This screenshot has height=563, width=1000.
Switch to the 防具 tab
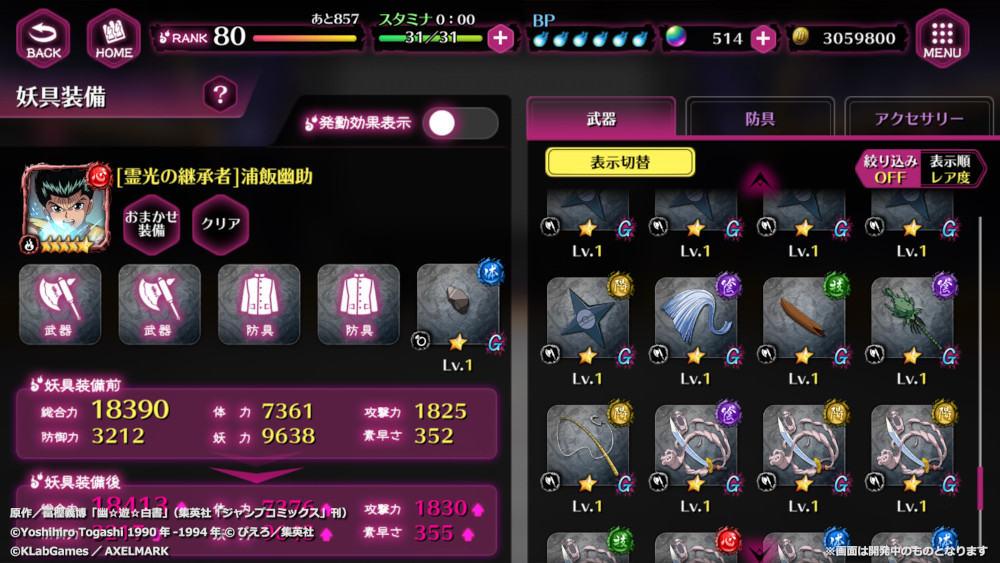(760, 118)
